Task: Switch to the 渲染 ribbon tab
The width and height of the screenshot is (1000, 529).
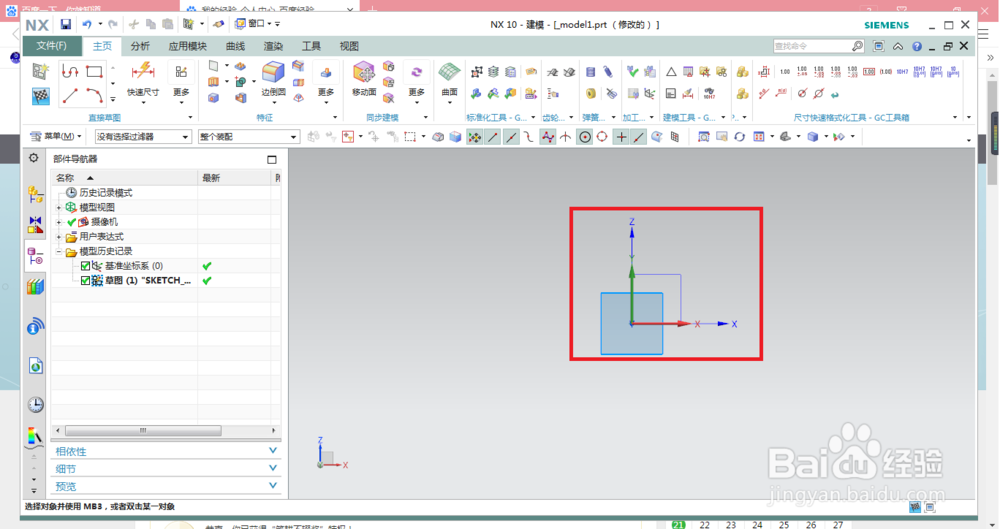Action: click(273, 46)
